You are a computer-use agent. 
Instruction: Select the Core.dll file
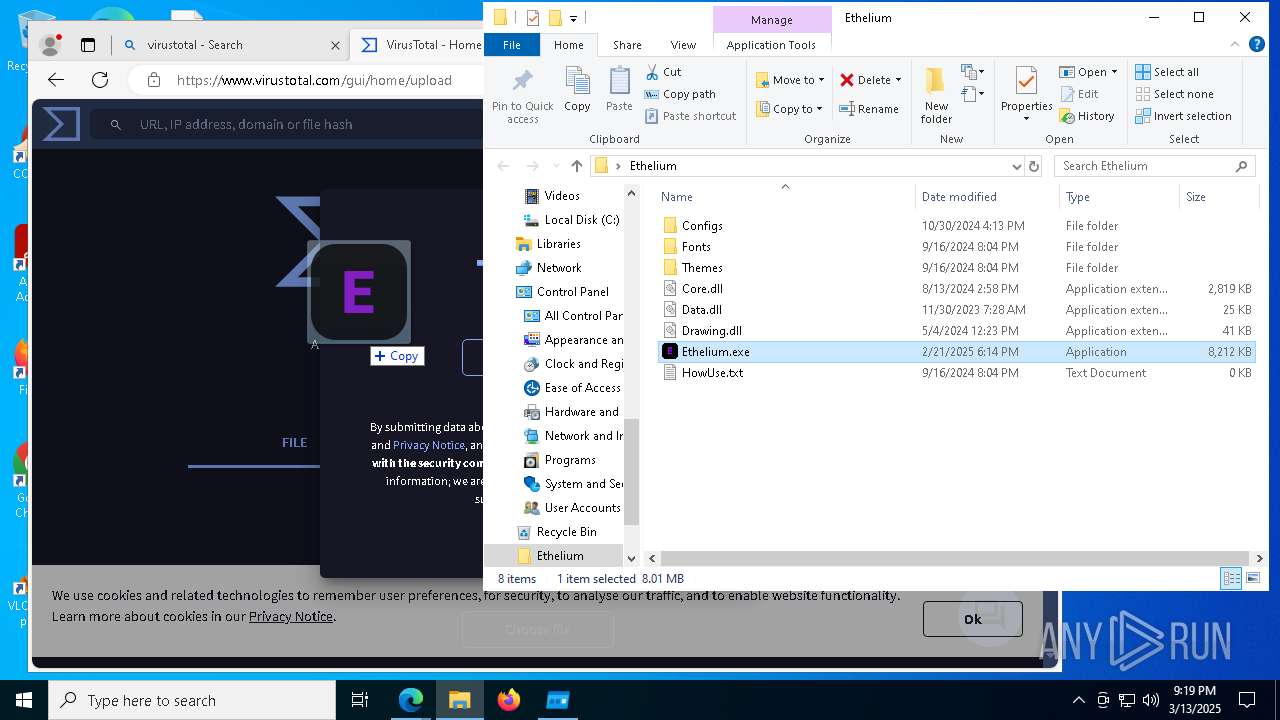point(702,289)
